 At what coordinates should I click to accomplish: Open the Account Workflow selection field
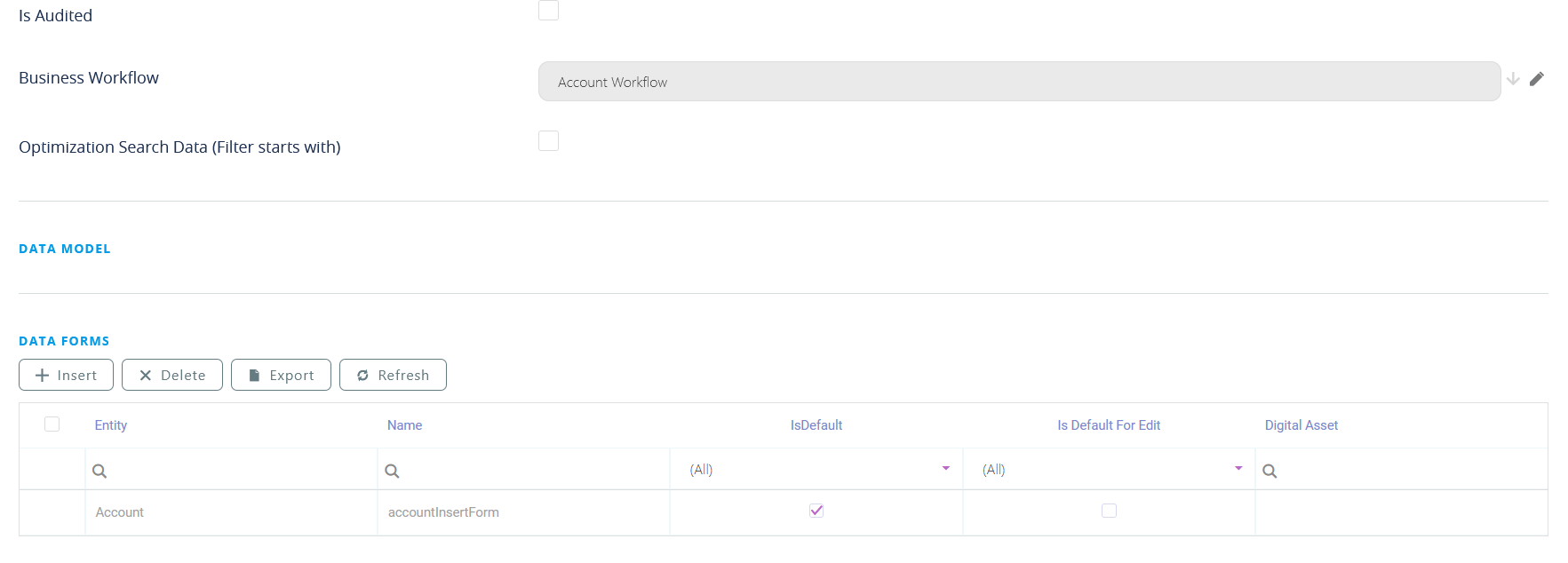click(x=1018, y=82)
